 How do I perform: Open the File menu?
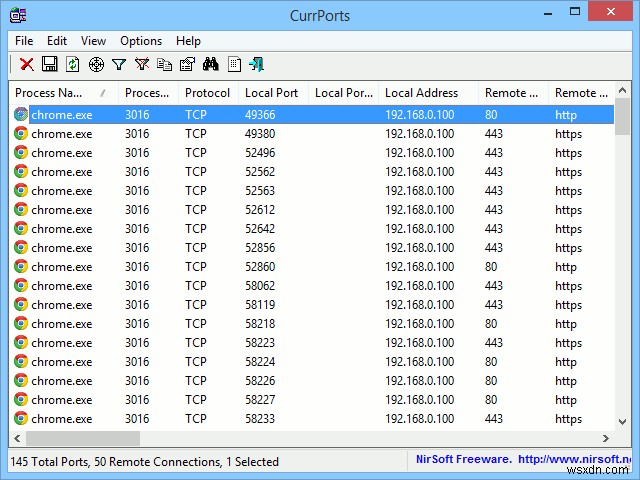click(24, 41)
